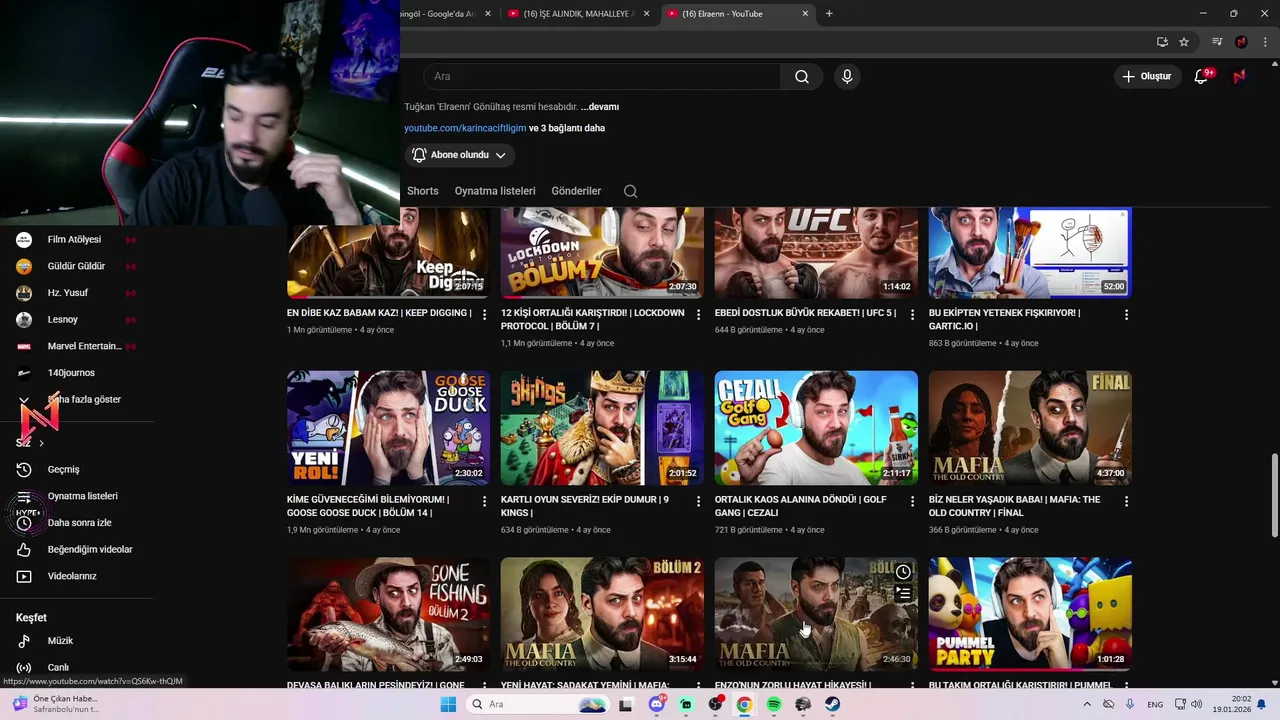This screenshot has width=1280, height=720.
Task: Click the YouTube search input field
Action: (x=602, y=77)
